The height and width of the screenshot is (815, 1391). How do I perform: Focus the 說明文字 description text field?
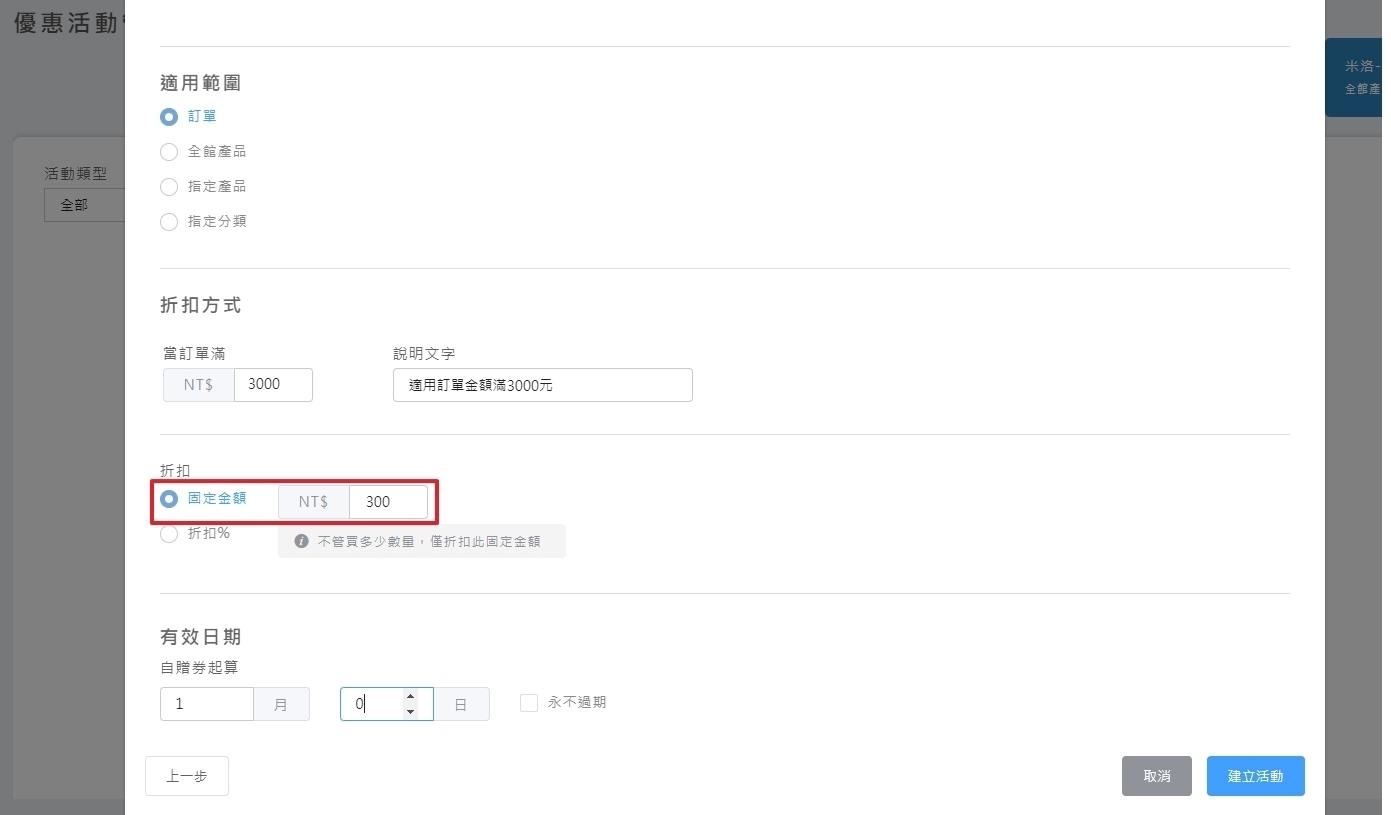pos(542,385)
